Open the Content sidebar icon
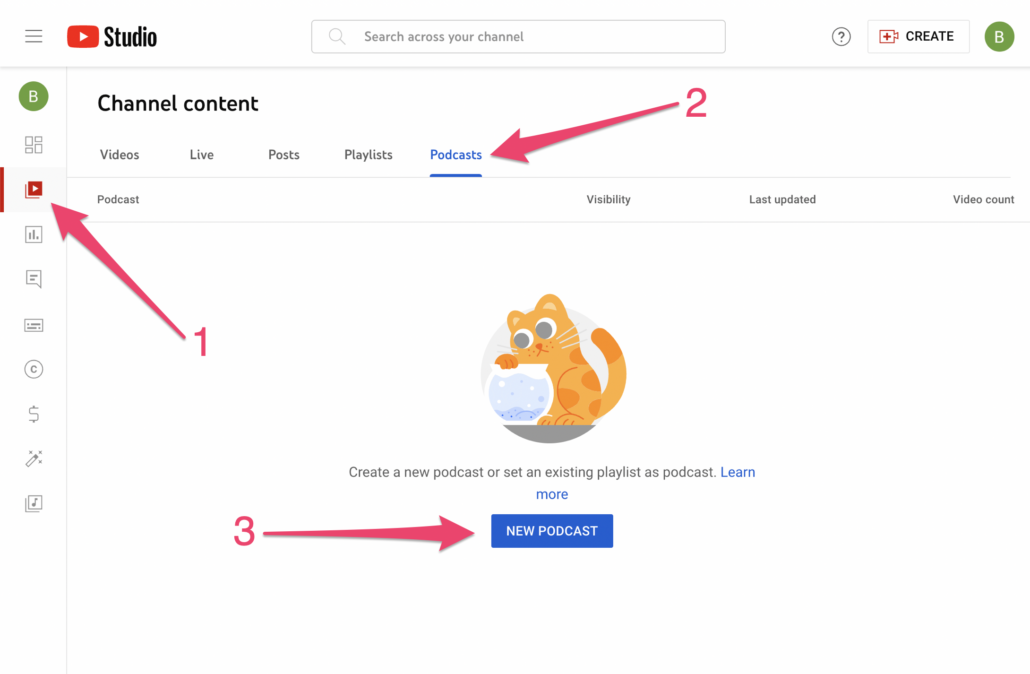Image resolution: width=1030 pixels, height=674 pixels. tap(34, 189)
